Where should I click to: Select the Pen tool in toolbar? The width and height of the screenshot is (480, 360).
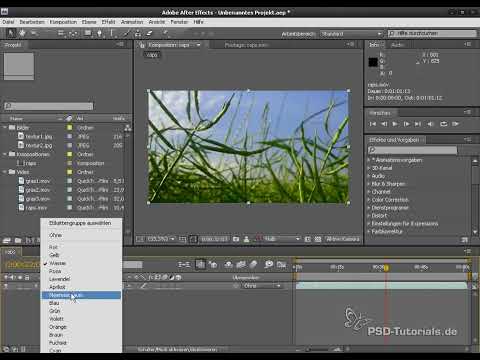click(x=99, y=33)
